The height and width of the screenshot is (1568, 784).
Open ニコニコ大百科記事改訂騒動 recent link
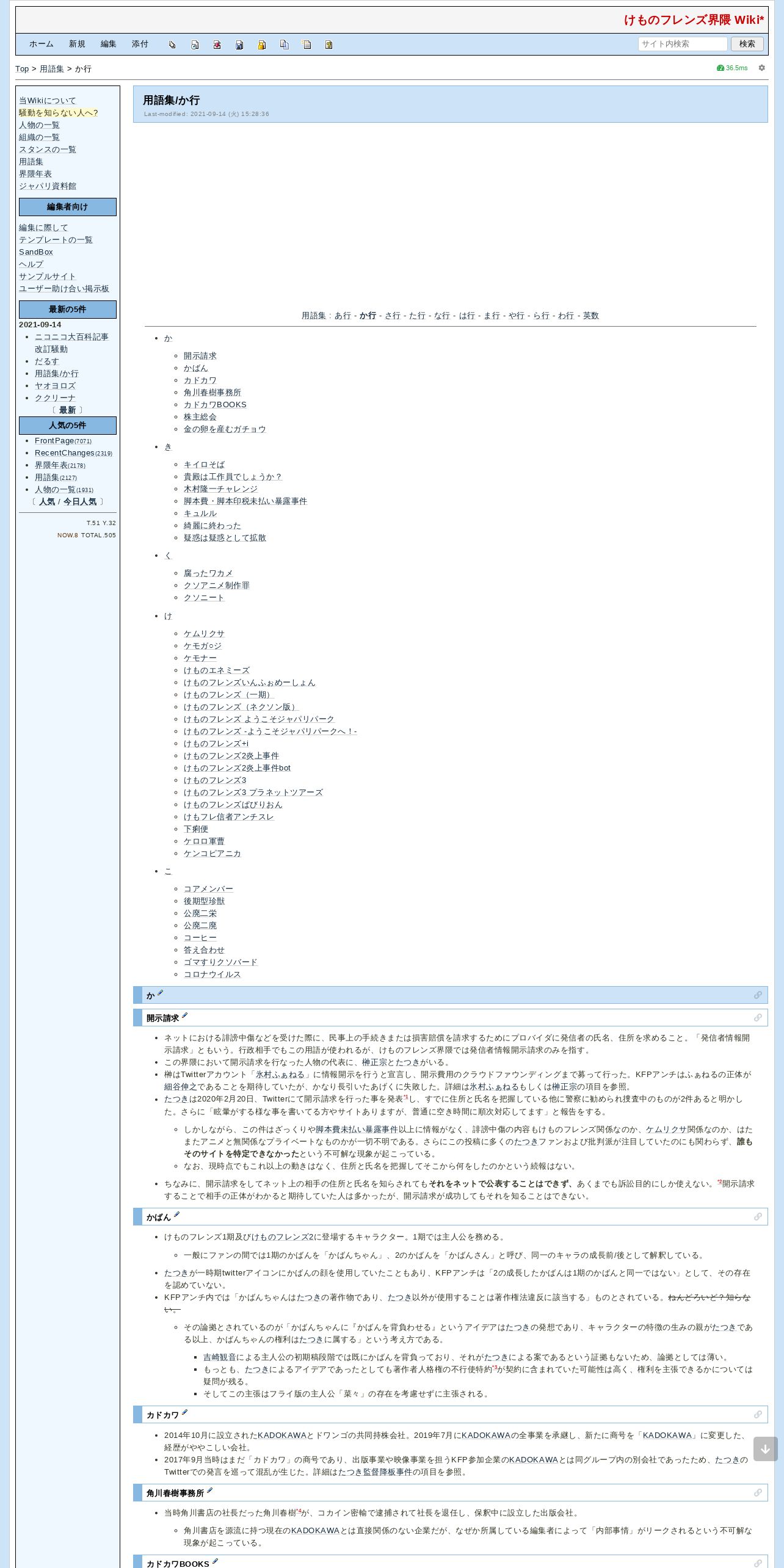coord(71,343)
